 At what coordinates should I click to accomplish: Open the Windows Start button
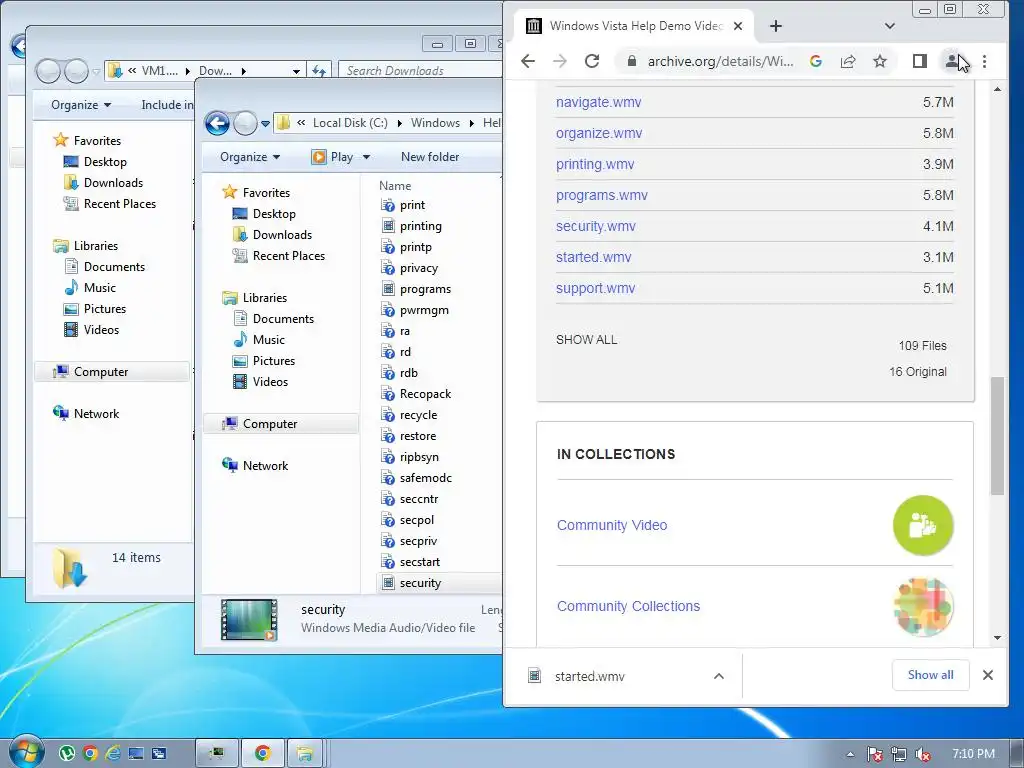coord(26,752)
